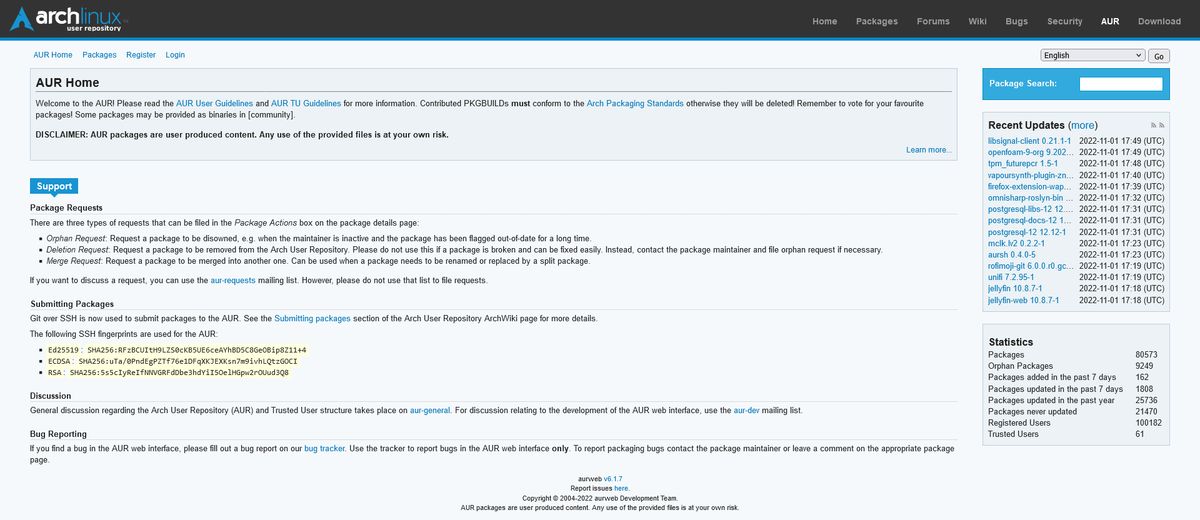
Task: Open the second RSS feed icon in Recent Updates
Action: point(1163,125)
